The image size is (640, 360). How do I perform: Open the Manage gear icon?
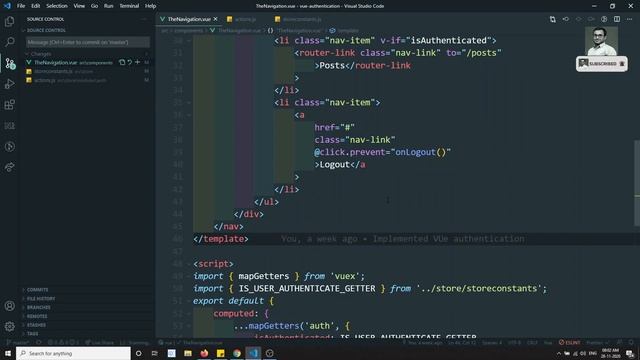tap(10, 326)
